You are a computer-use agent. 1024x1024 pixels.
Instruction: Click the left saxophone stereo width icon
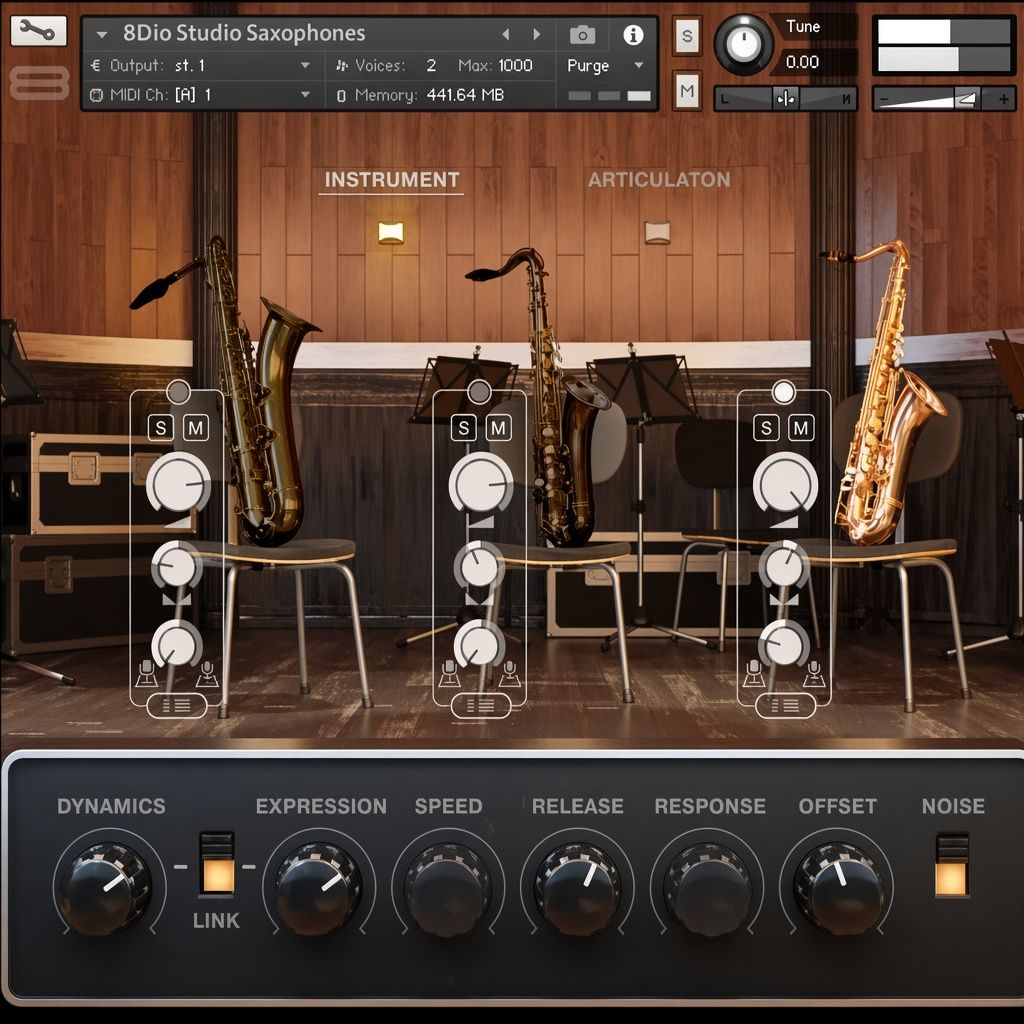[x=176, y=599]
